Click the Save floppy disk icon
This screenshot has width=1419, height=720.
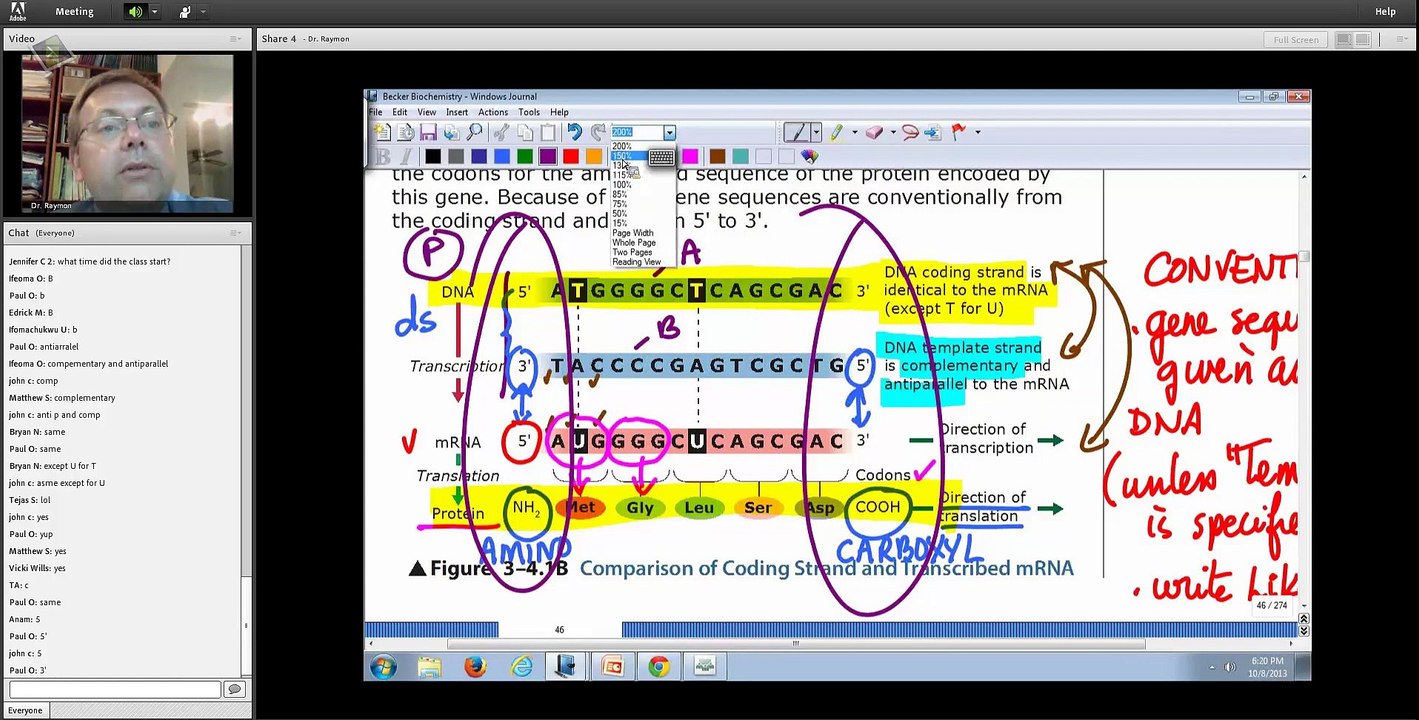(x=428, y=132)
